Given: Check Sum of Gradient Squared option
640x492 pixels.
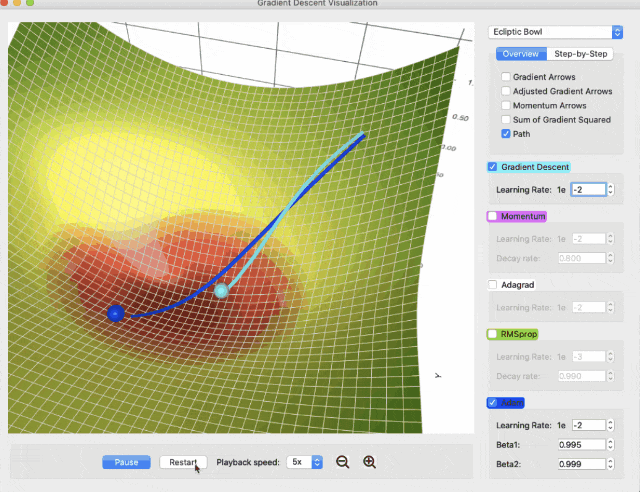Looking at the screenshot, I should [506, 120].
